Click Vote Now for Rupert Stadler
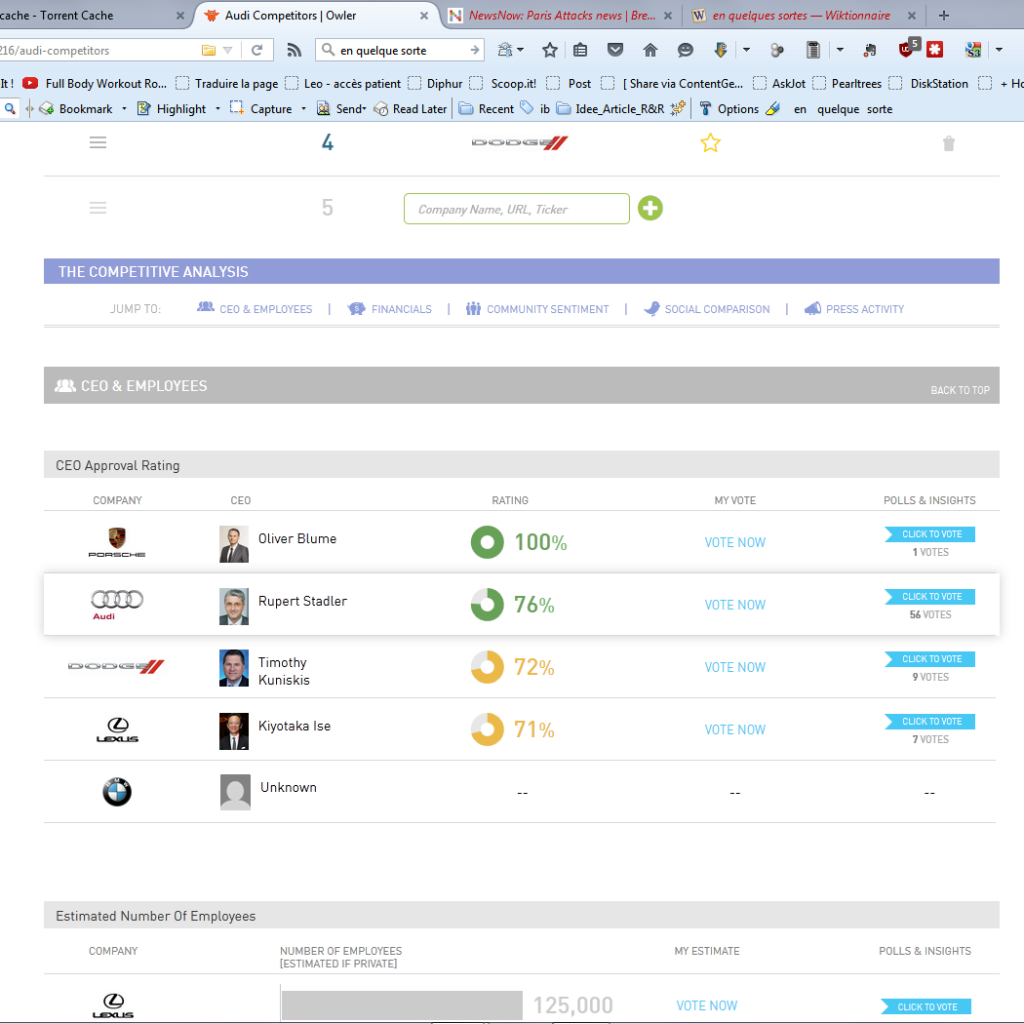1024x1024 pixels. point(735,605)
